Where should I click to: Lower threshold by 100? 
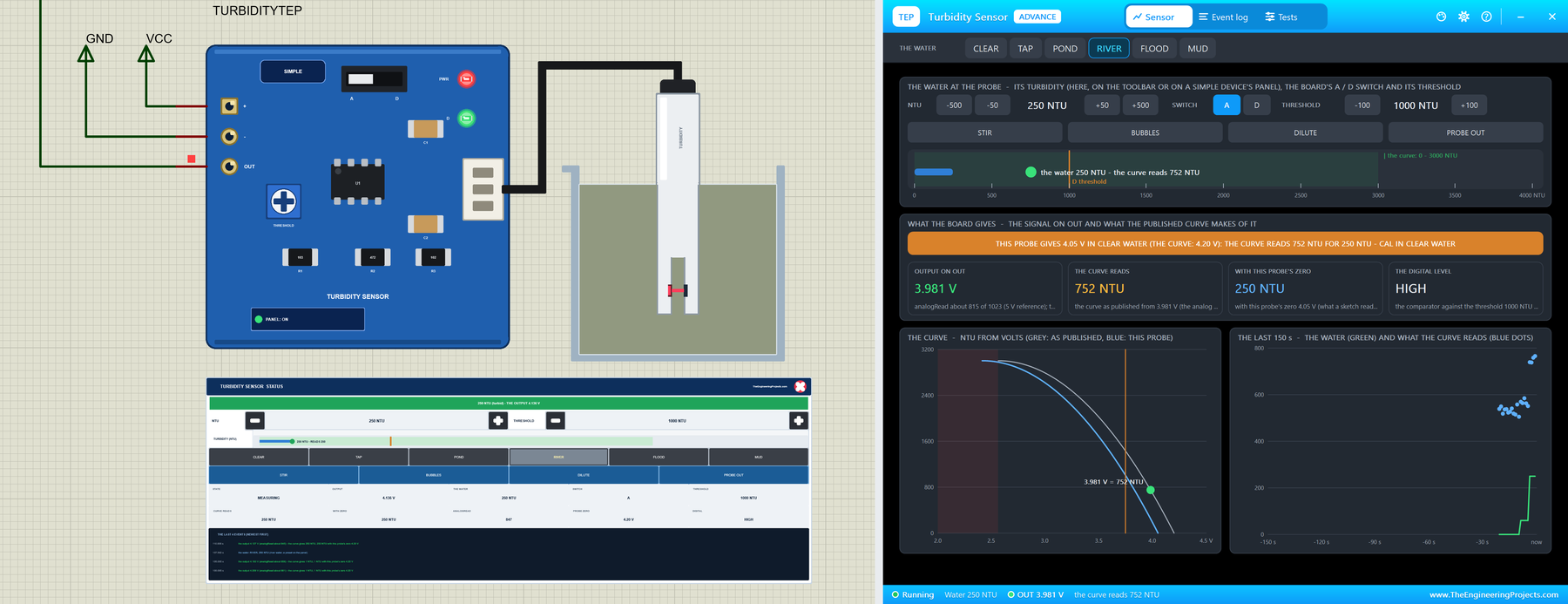(x=1362, y=105)
